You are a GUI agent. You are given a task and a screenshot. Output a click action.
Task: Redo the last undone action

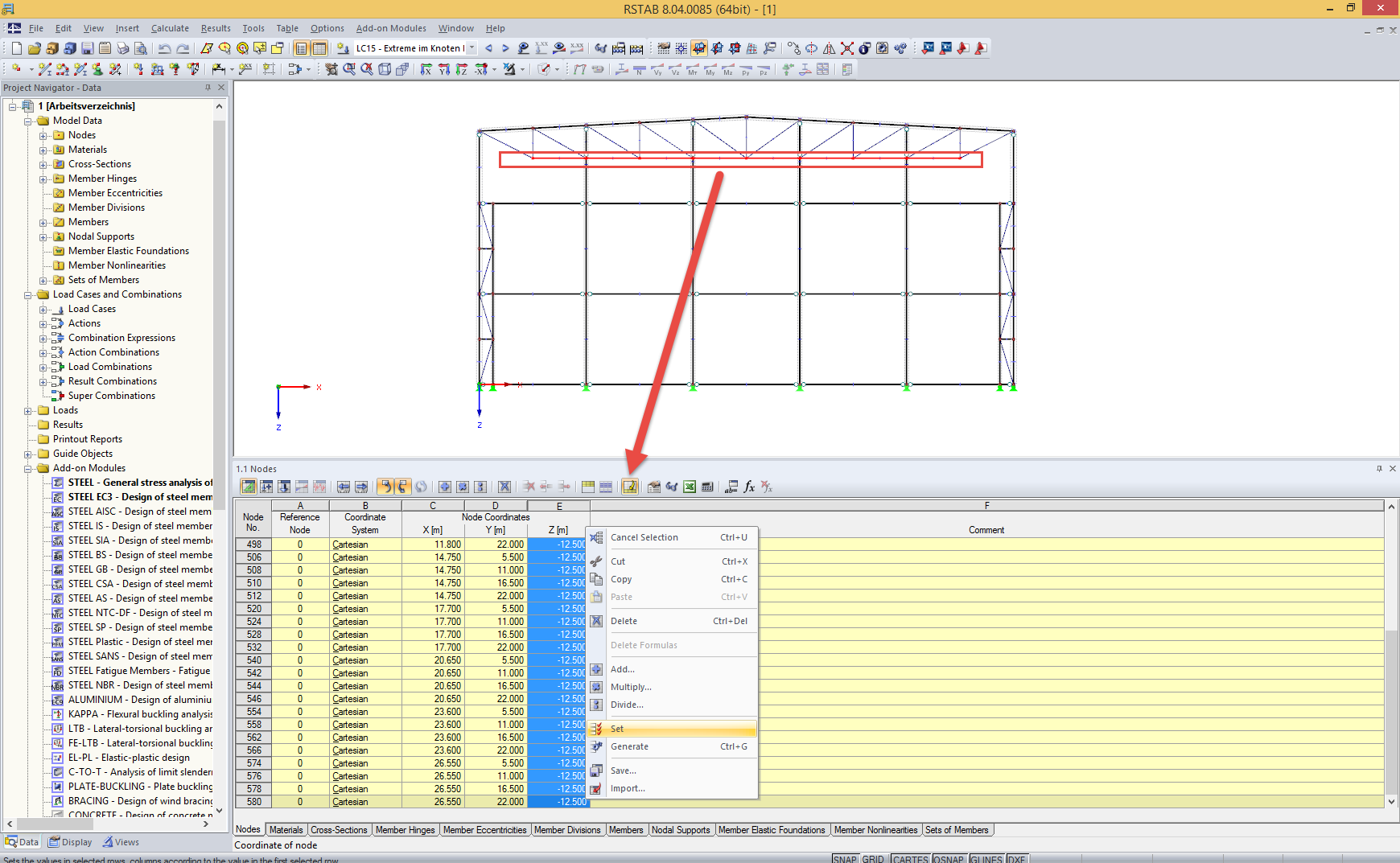point(183,48)
